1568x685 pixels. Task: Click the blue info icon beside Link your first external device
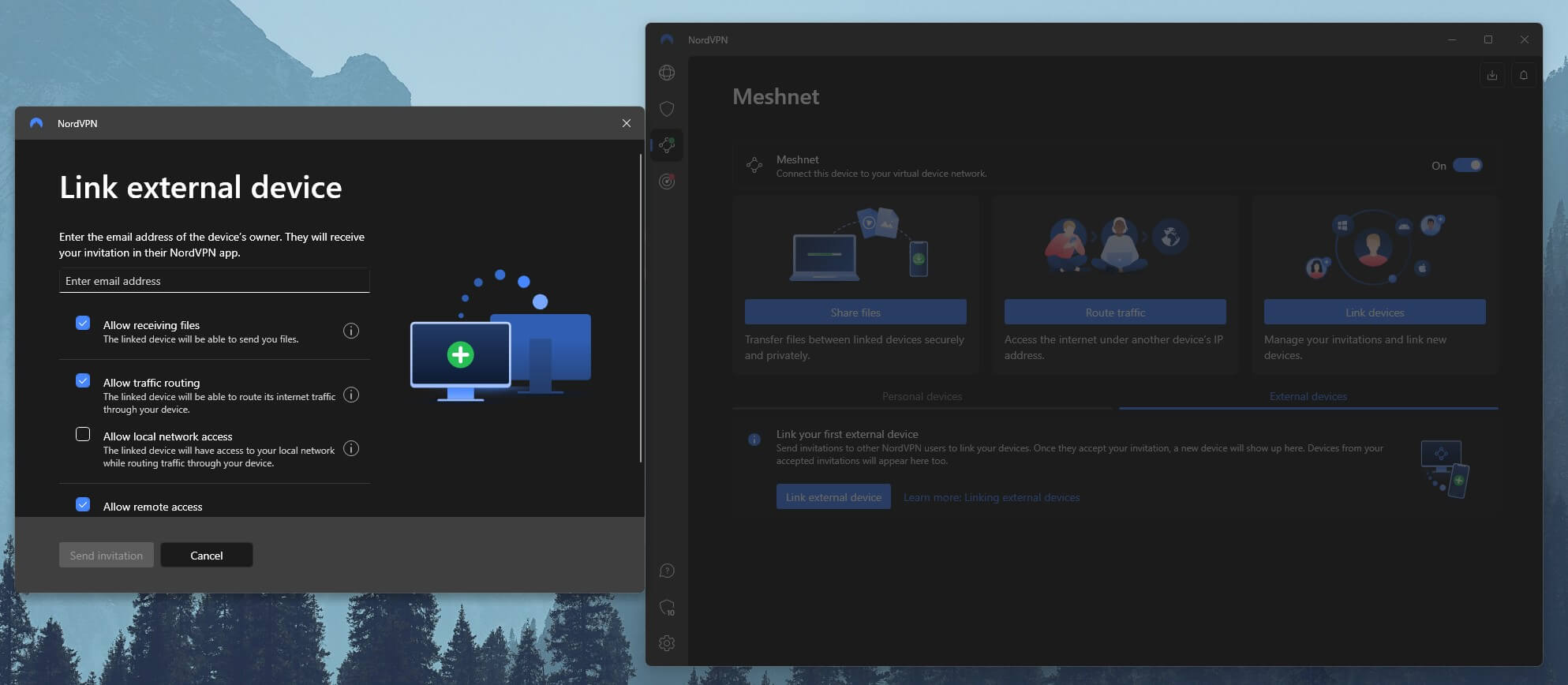pyautogui.click(x=754, y=440)
